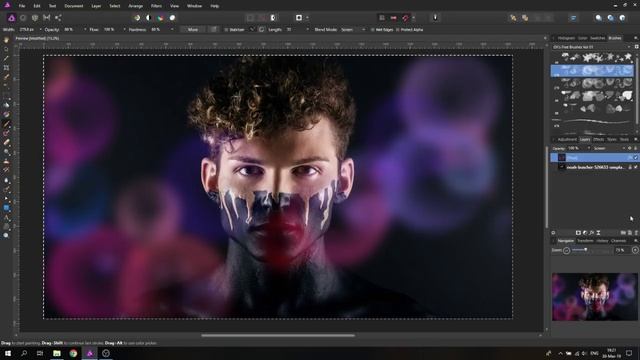Switch to the Develop Persona icon
The image size is (640, 360).
coord(35,18)
